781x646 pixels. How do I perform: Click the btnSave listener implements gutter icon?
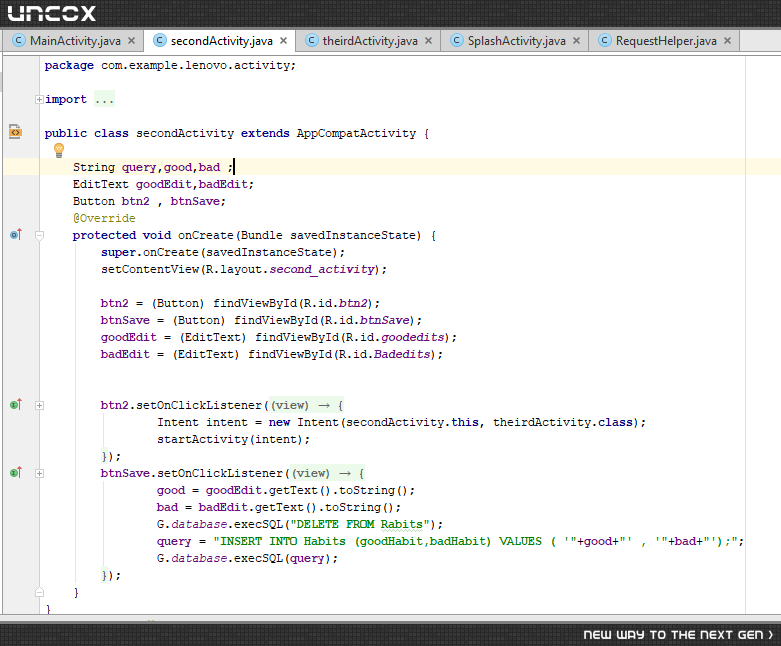click(x=16, y=473)
